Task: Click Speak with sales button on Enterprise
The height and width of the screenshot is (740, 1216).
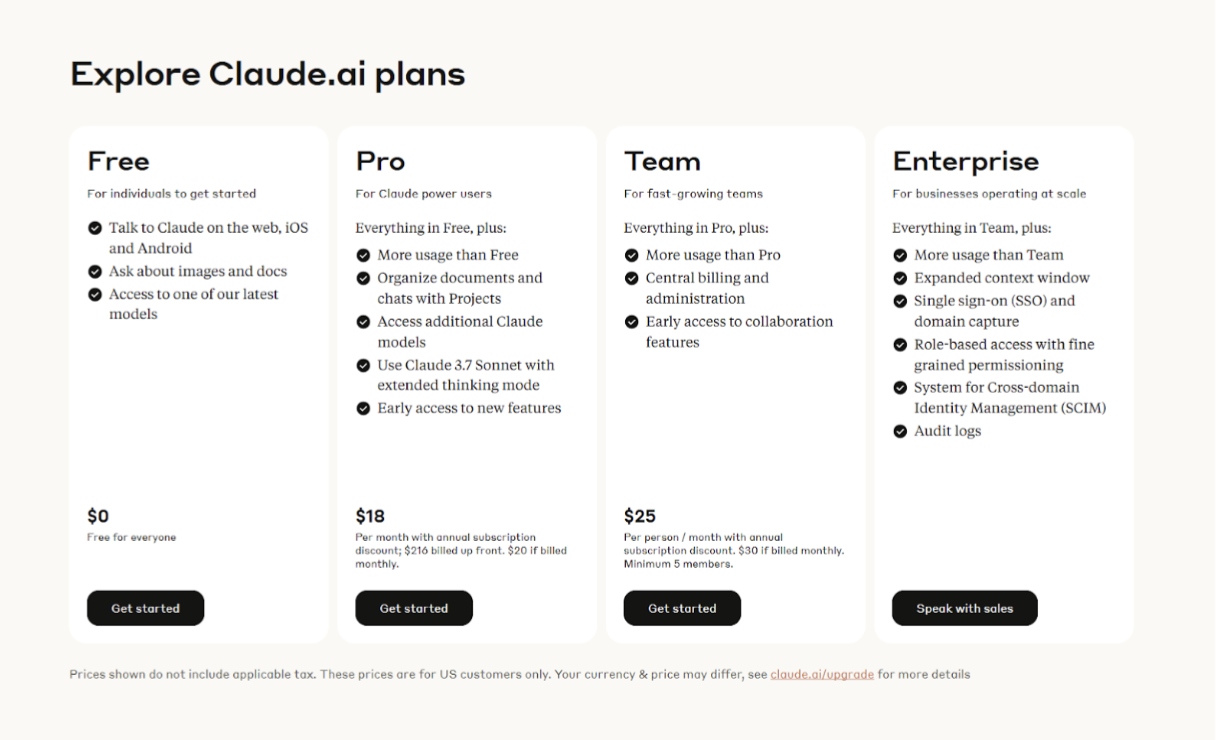Action: [965, 608]
